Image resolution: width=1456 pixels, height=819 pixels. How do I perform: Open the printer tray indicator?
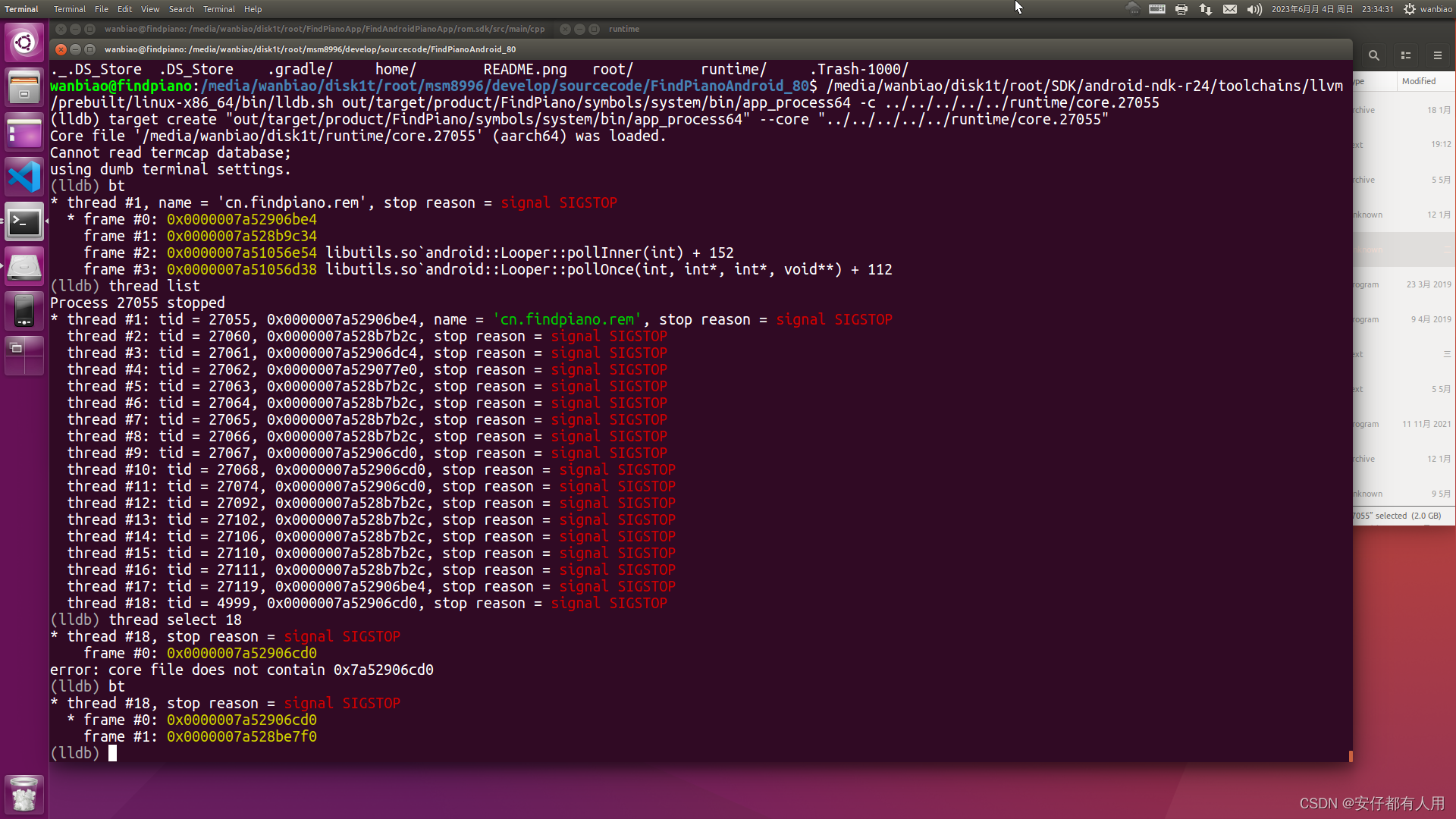coord(1181,9)
